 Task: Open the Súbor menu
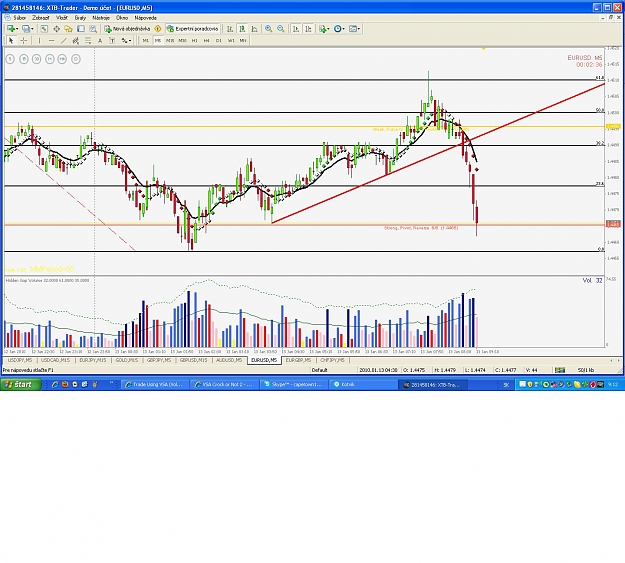click(20, 18)
